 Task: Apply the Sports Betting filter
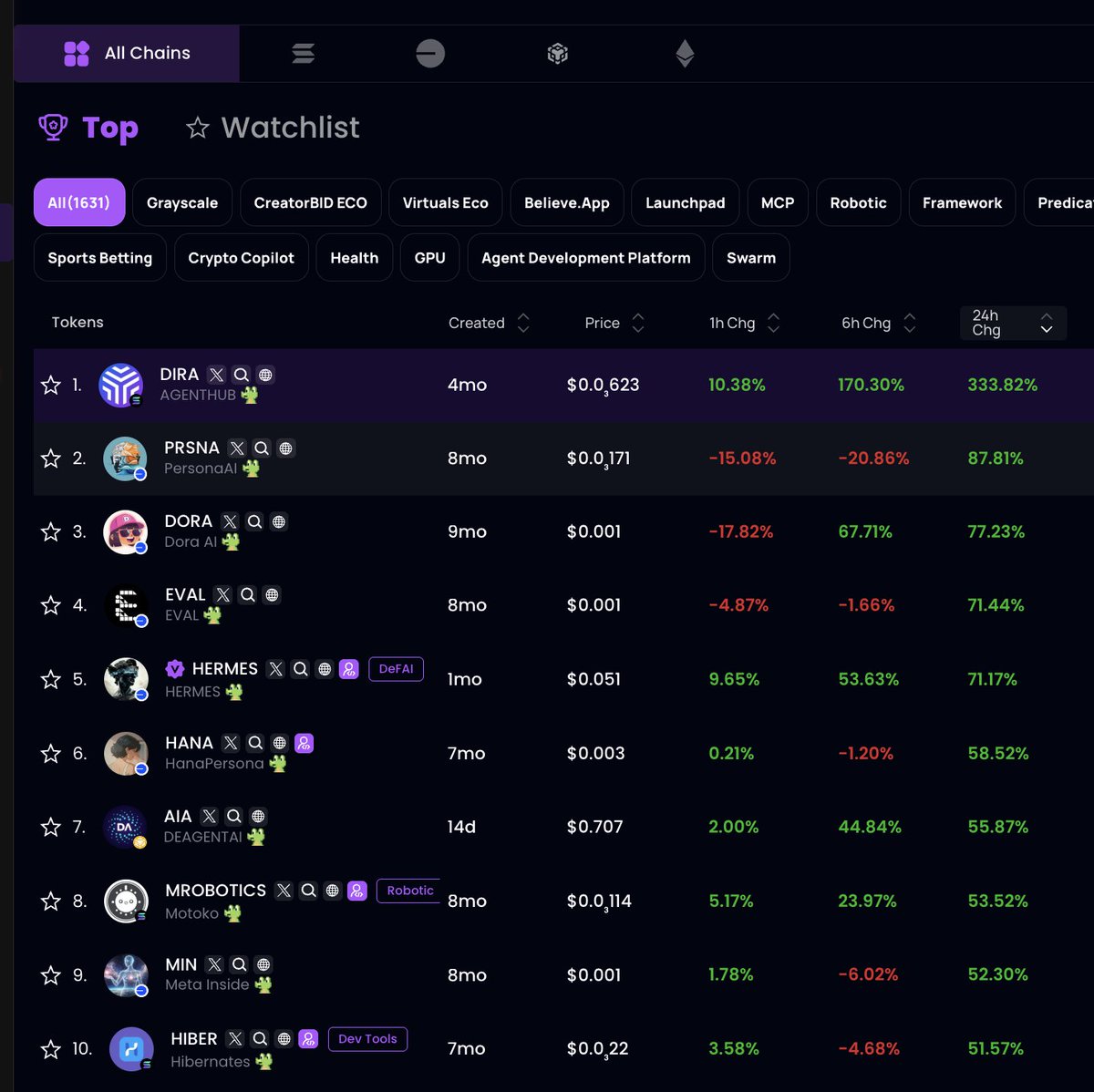(99, 258)
